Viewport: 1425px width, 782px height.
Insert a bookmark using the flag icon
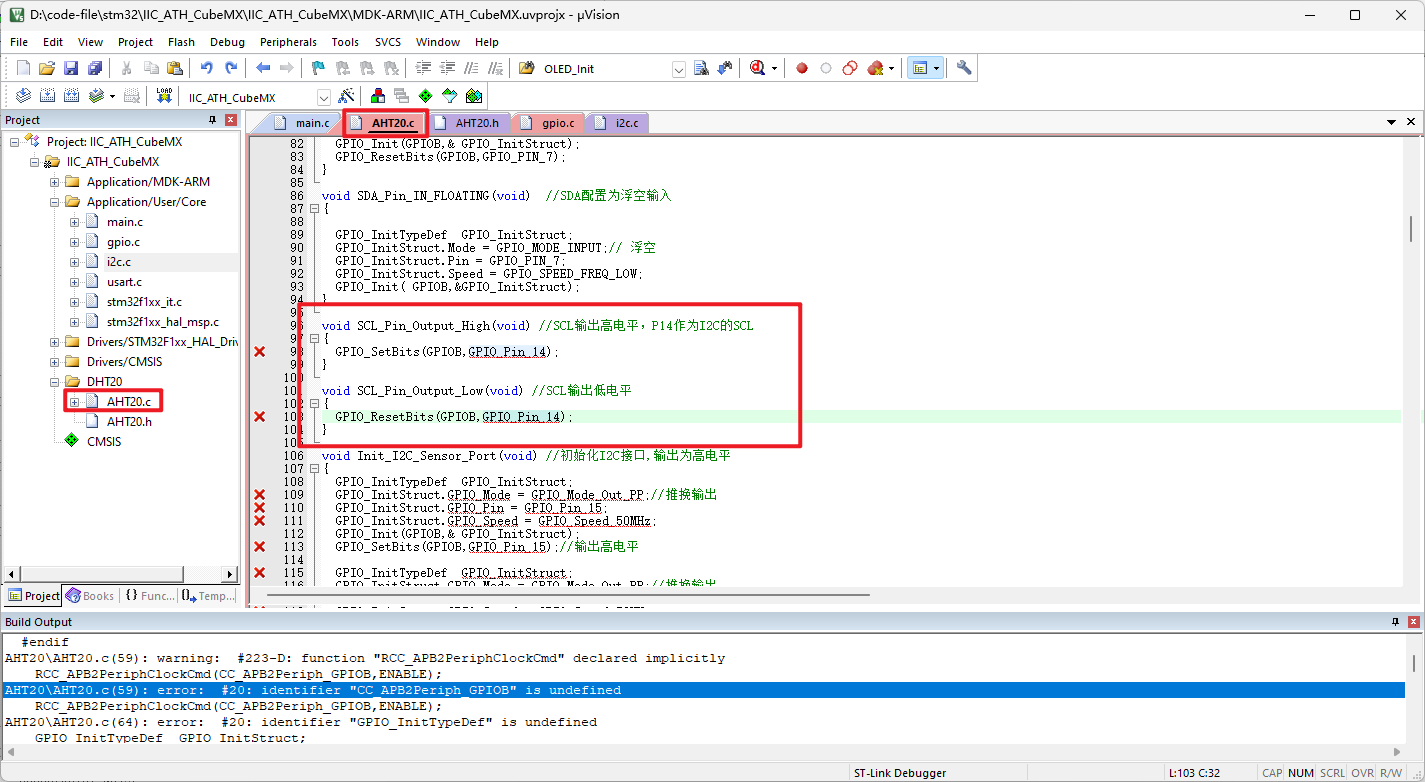(x=318, y=68)
